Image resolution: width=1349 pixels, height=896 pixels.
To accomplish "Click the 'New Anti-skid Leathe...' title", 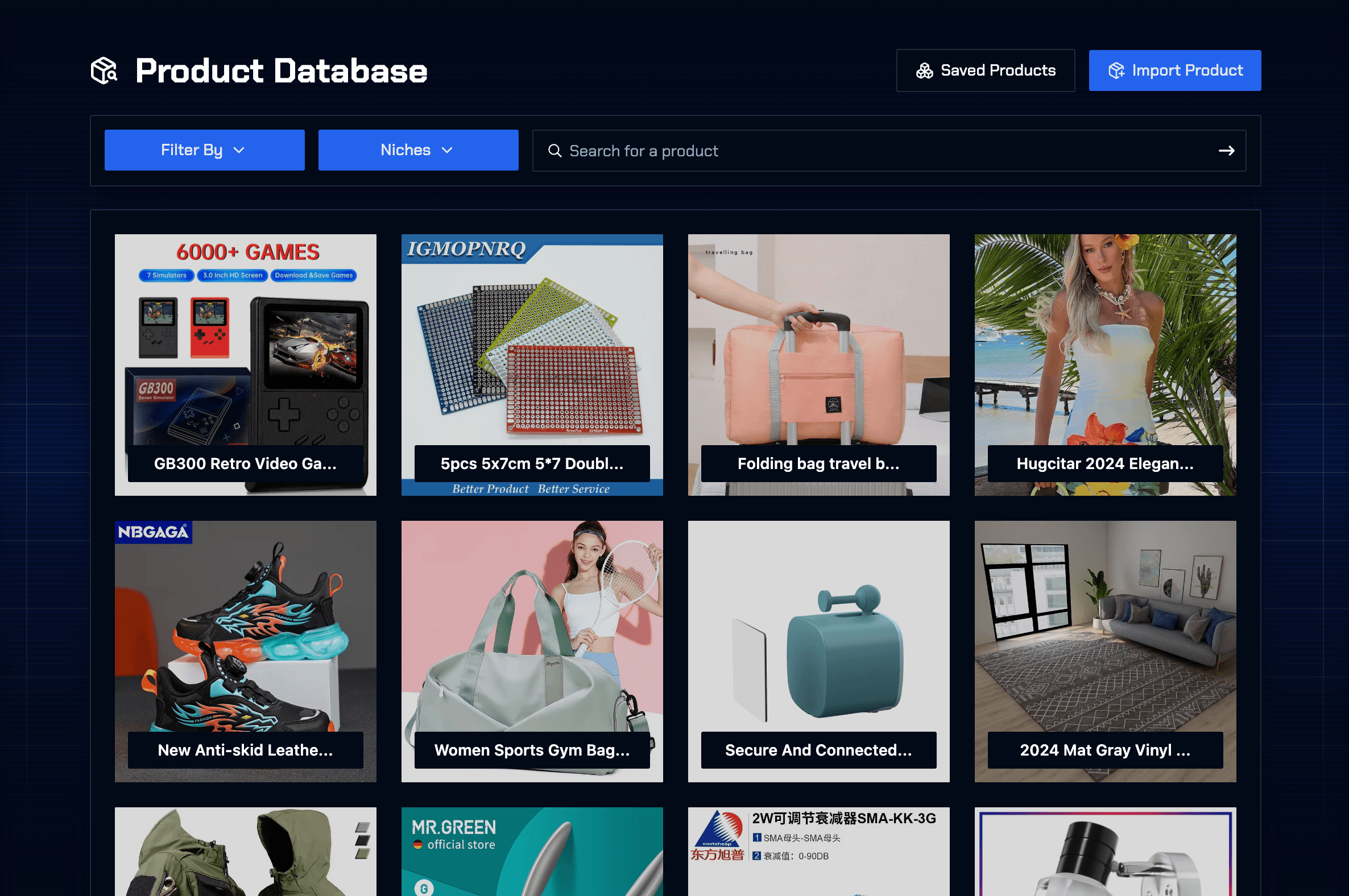I will coord(246,750).
